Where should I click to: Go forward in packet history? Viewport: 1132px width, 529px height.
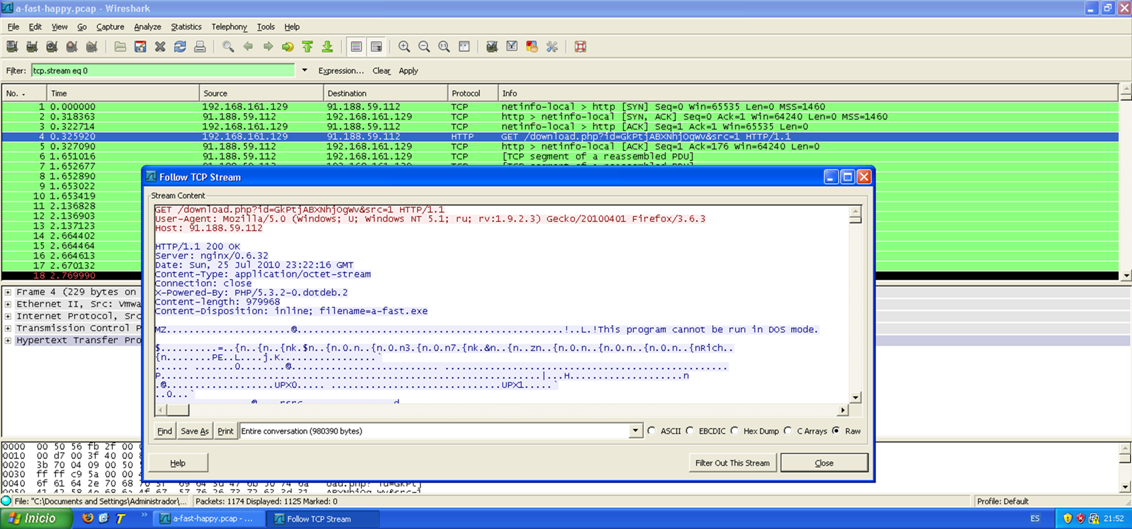[268, 46]
